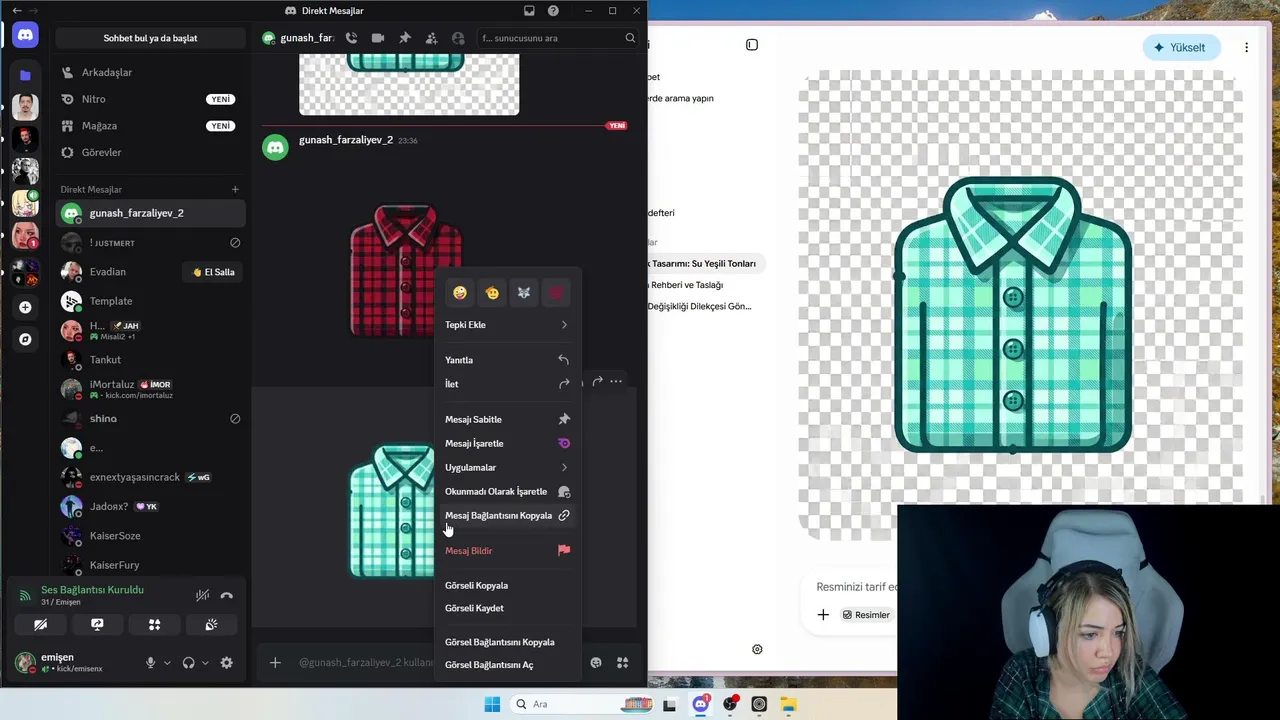The height and width of the screenshot is (720, 1280).
Task: Expand the Tepki Ekle submenu
Action: tap(507, 325)
